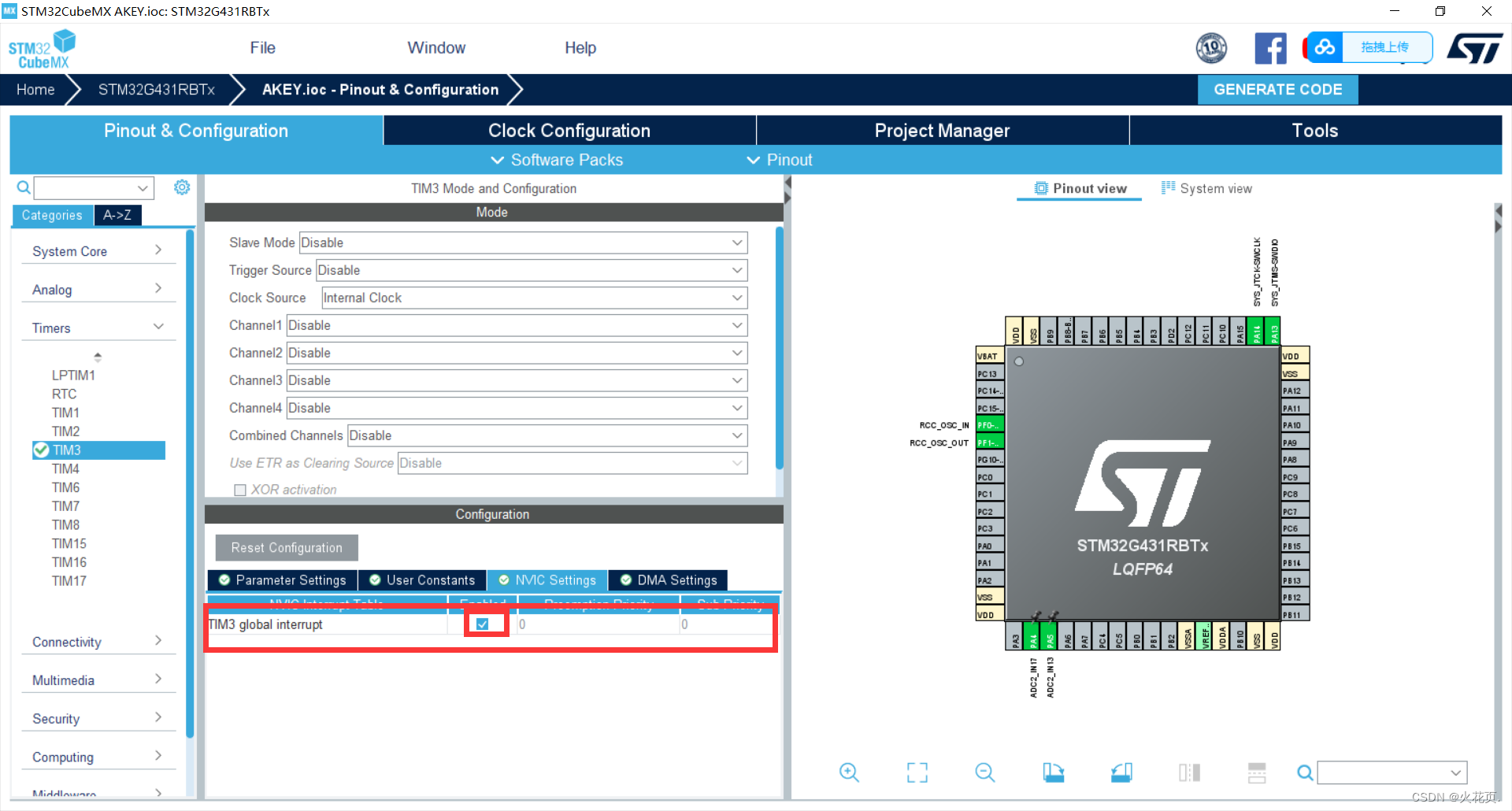
Task: Click the Reset Configuration button
Action: [x=287, y=548]
